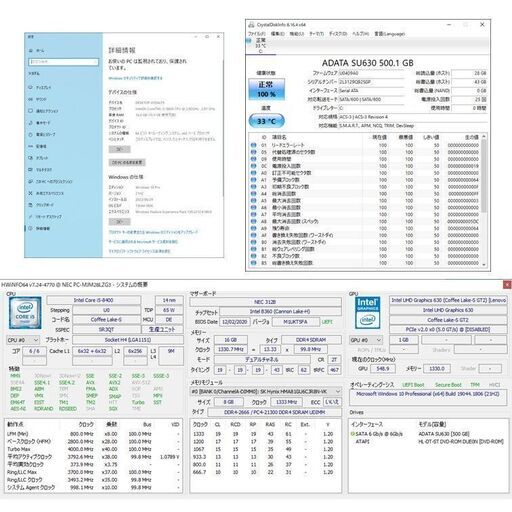The width and height of the screenshot is (512, 512).
Task: Open Clipboard in the Settings sidebar
Action: click(x=41, y=205)
